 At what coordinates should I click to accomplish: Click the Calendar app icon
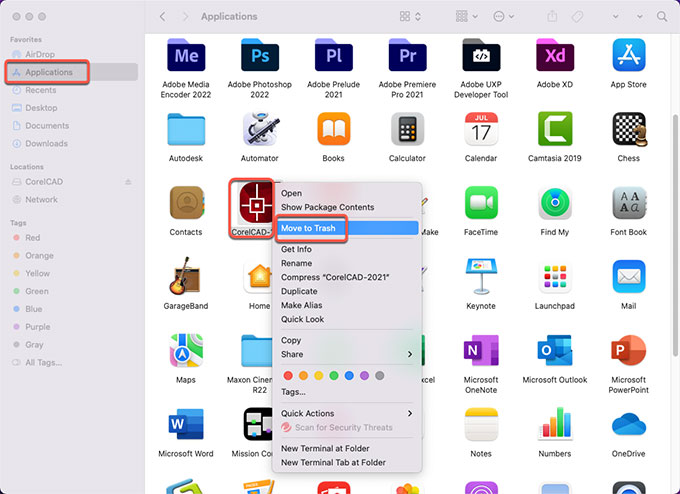tap(481, 129)
